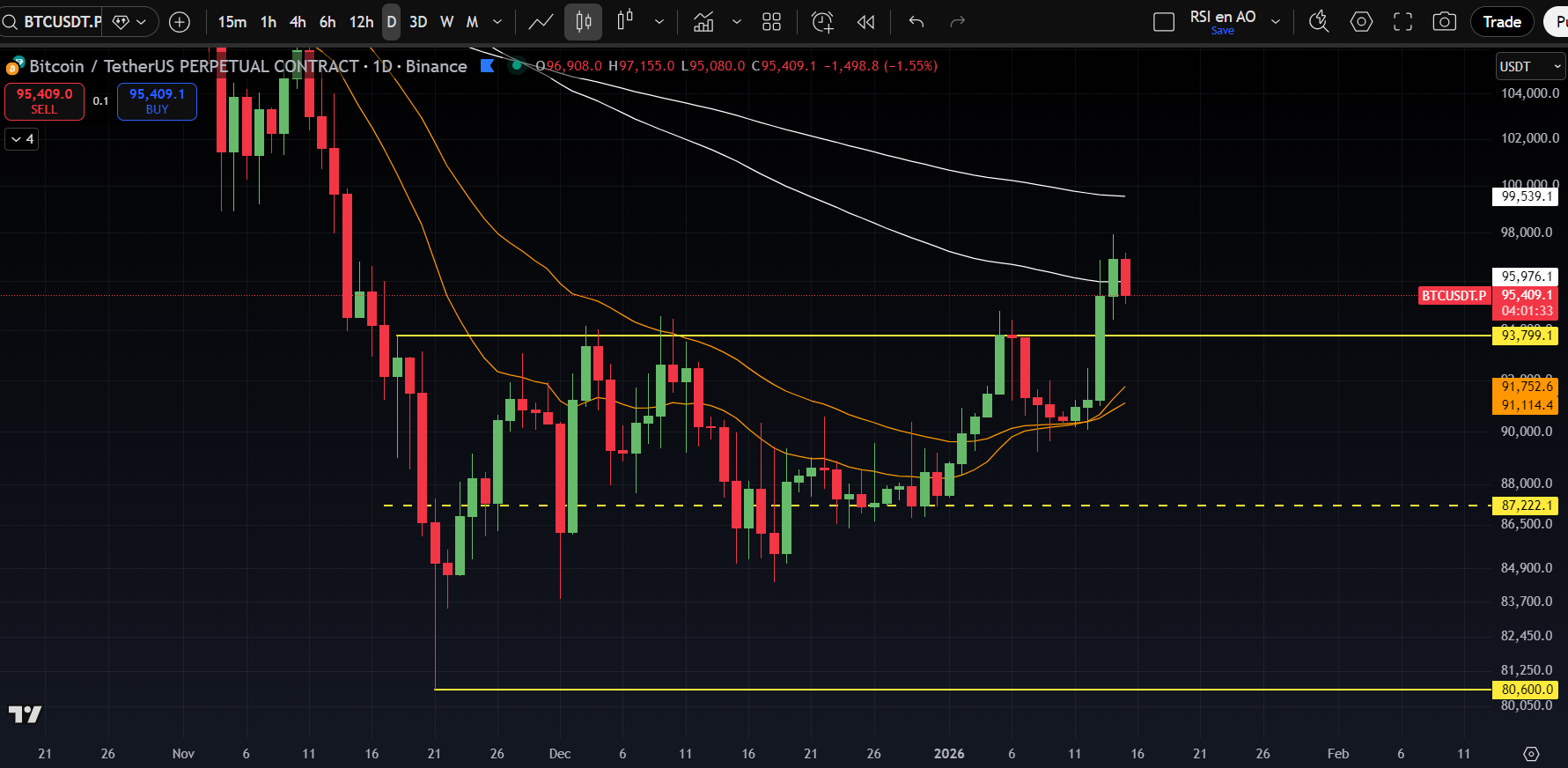Toggle the layout square checkbox icon

point(1164,22)
